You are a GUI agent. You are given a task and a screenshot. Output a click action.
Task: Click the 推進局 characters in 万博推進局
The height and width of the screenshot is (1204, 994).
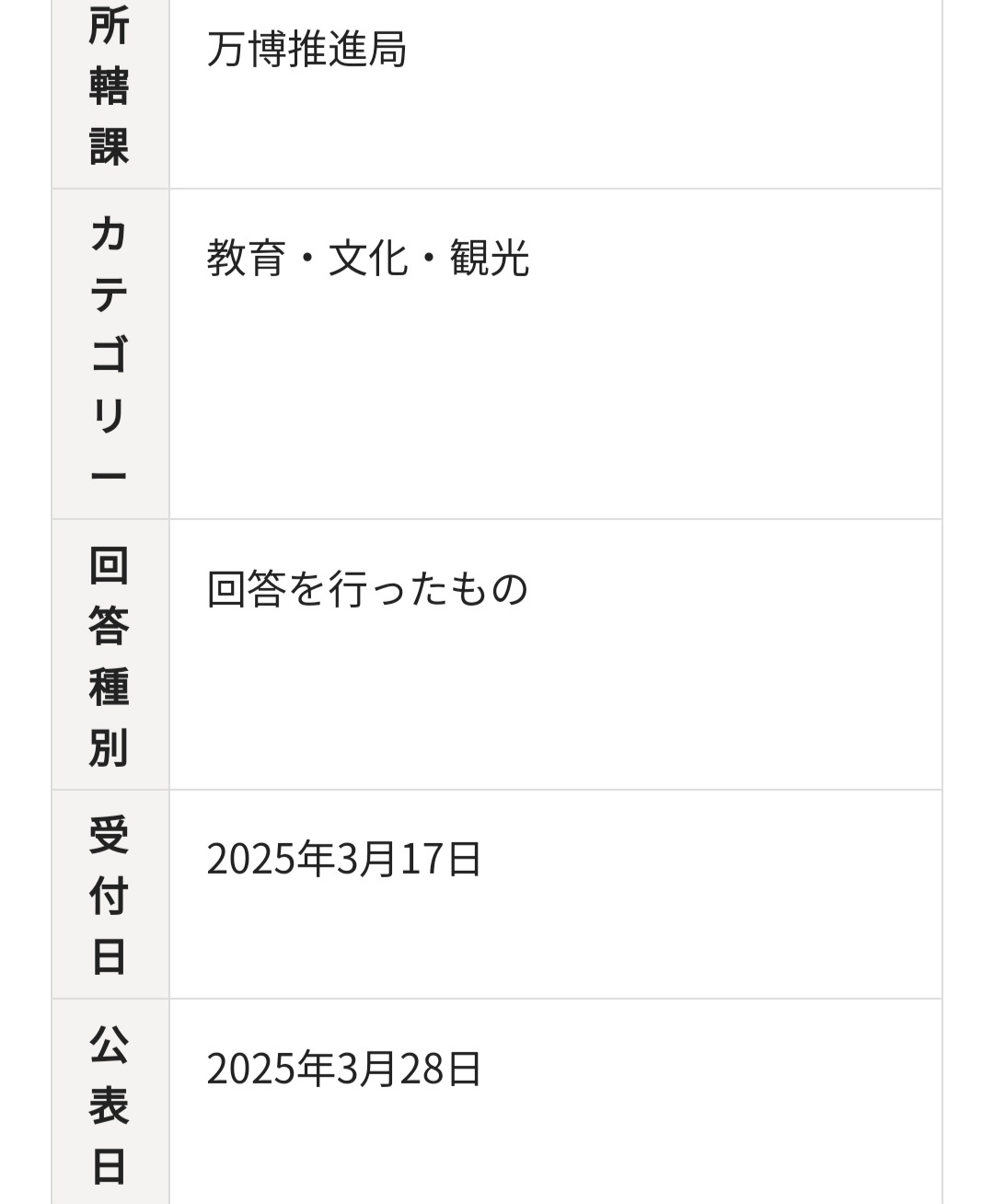click(347, 50)
